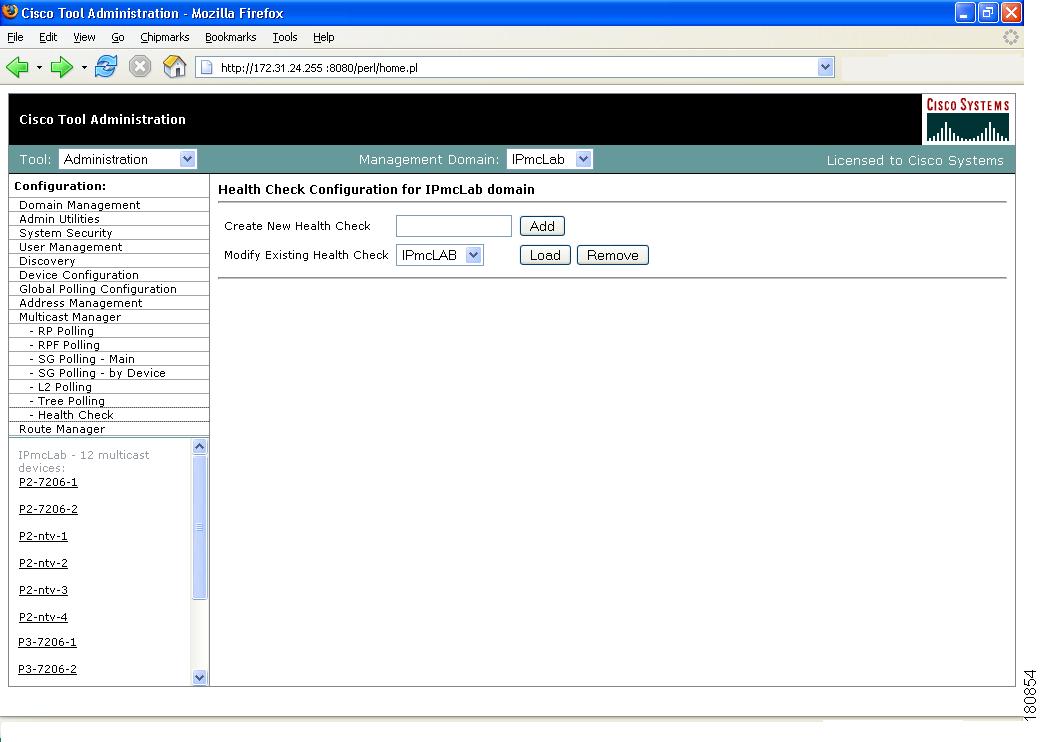Open the Bookmarks menu
This screenshot has width=1043, height=742.
[230, 37]
